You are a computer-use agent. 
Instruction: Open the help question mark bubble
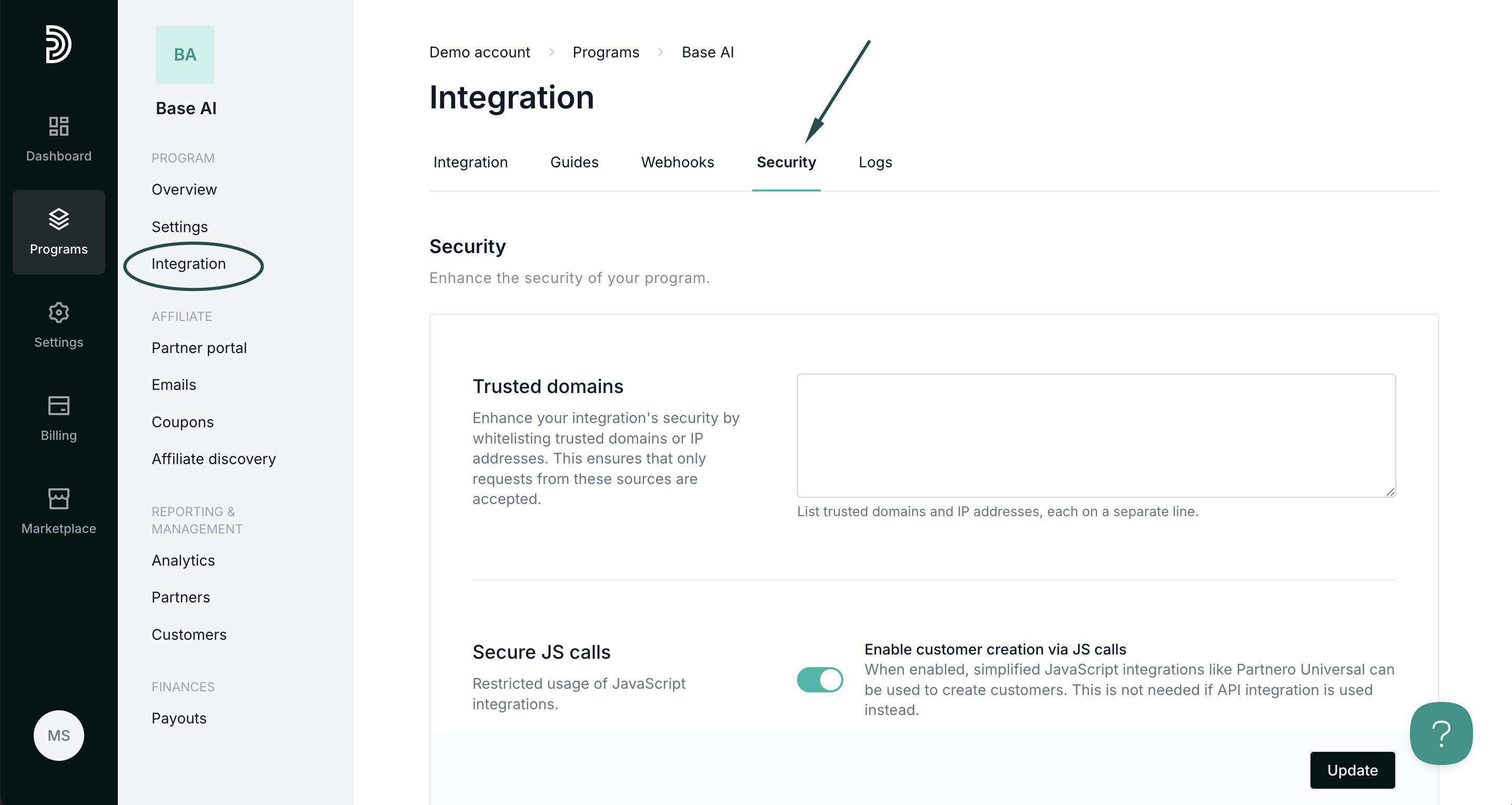1441,733
